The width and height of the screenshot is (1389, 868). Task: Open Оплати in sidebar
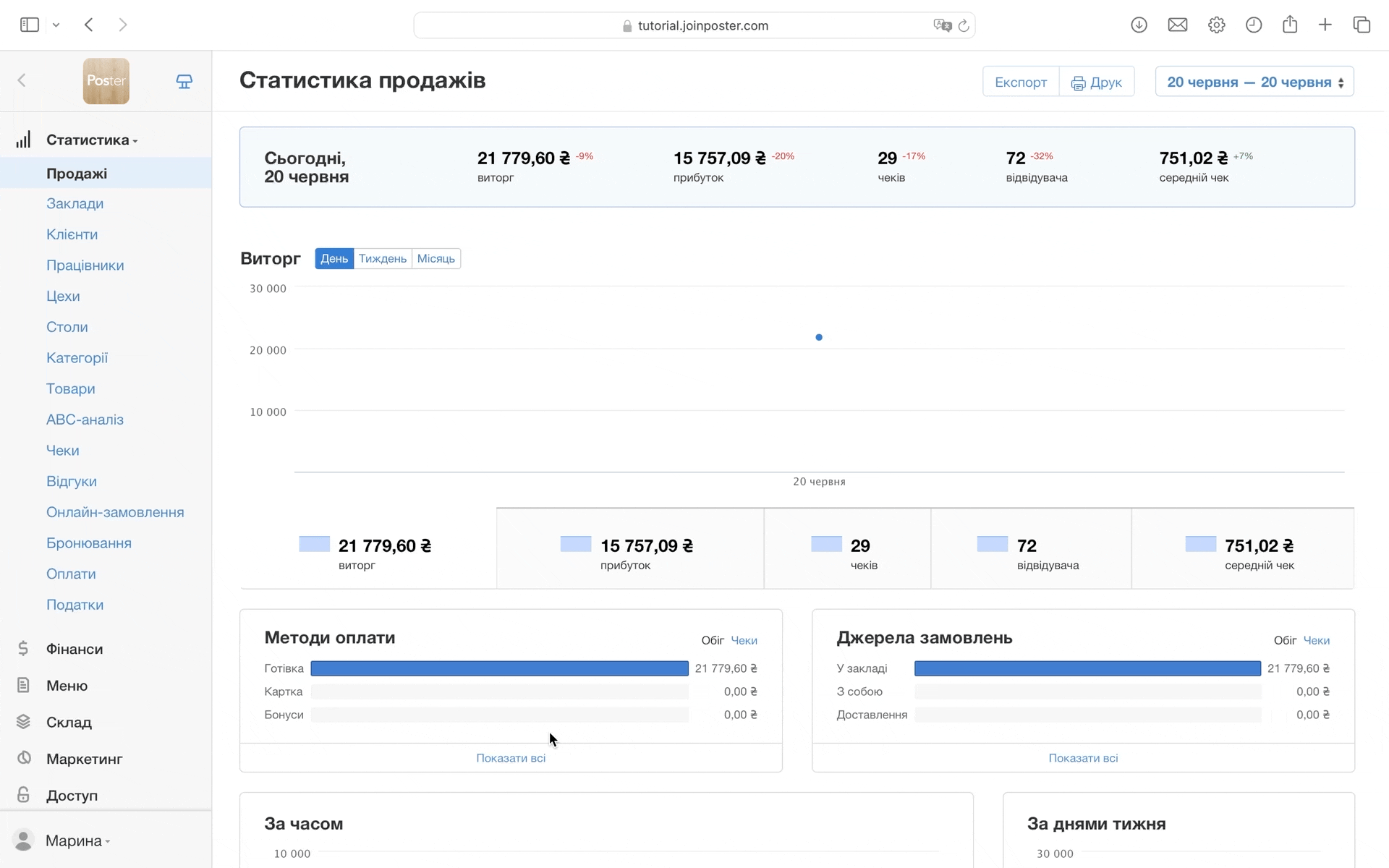point(72,574)
